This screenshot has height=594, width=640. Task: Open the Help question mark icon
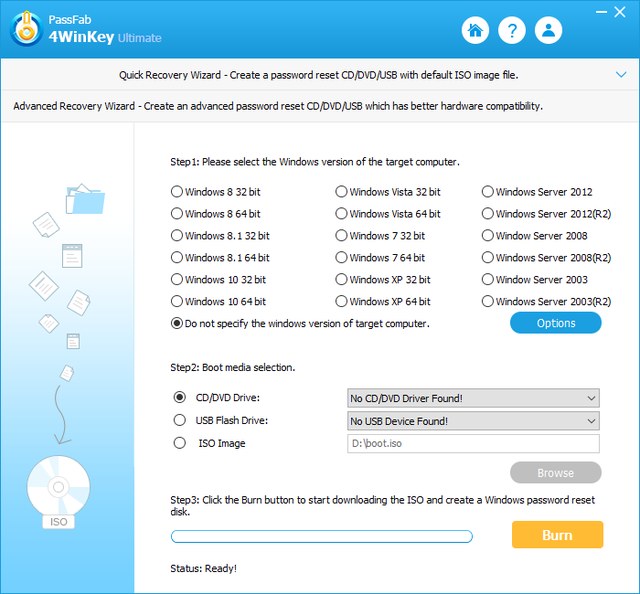point(512,30)
